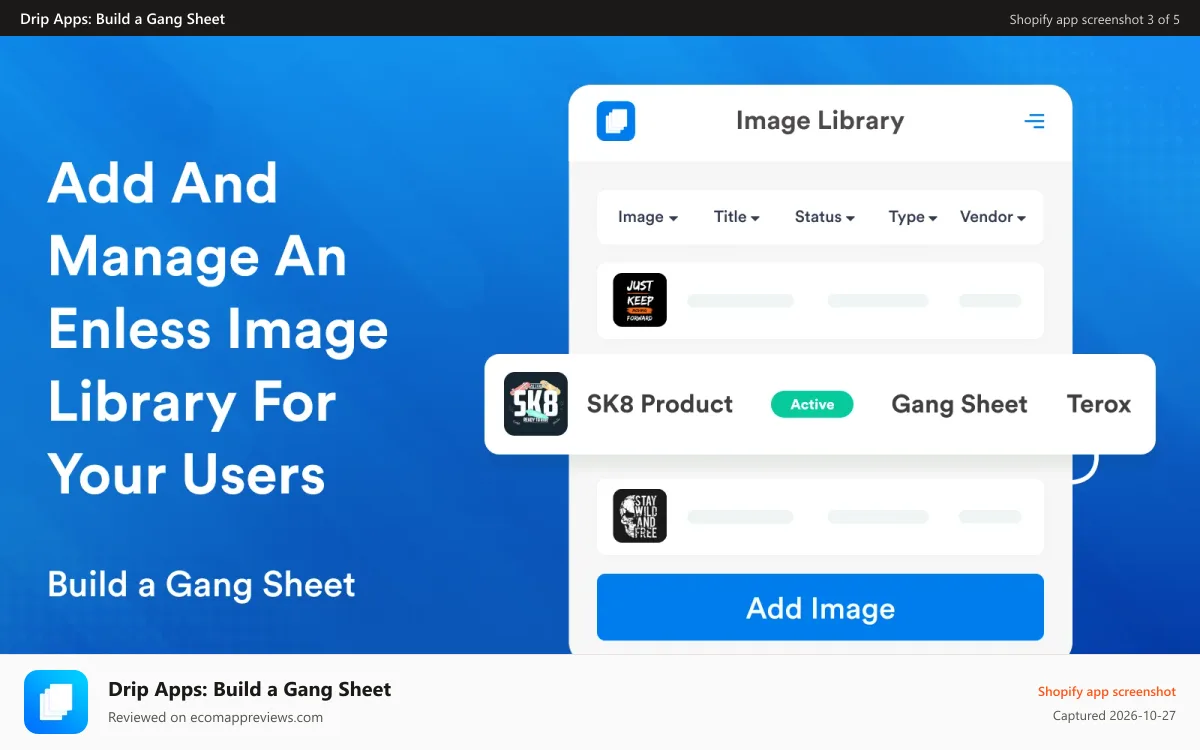Click the Drip Apps logo in footer
1200x750 pixels.
[x=56, y=702]
